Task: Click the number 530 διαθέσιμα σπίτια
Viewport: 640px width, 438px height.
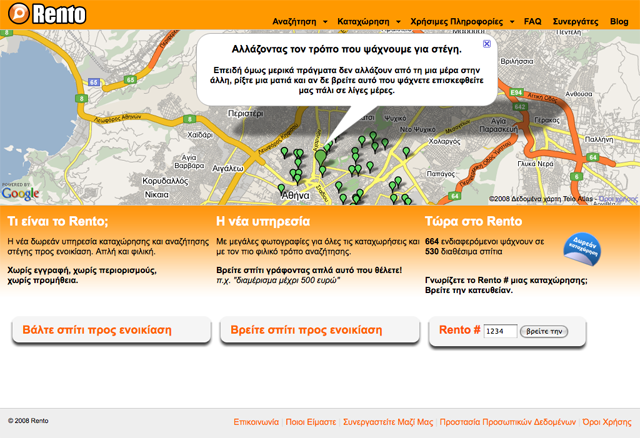Action: [x=431, y=251]
